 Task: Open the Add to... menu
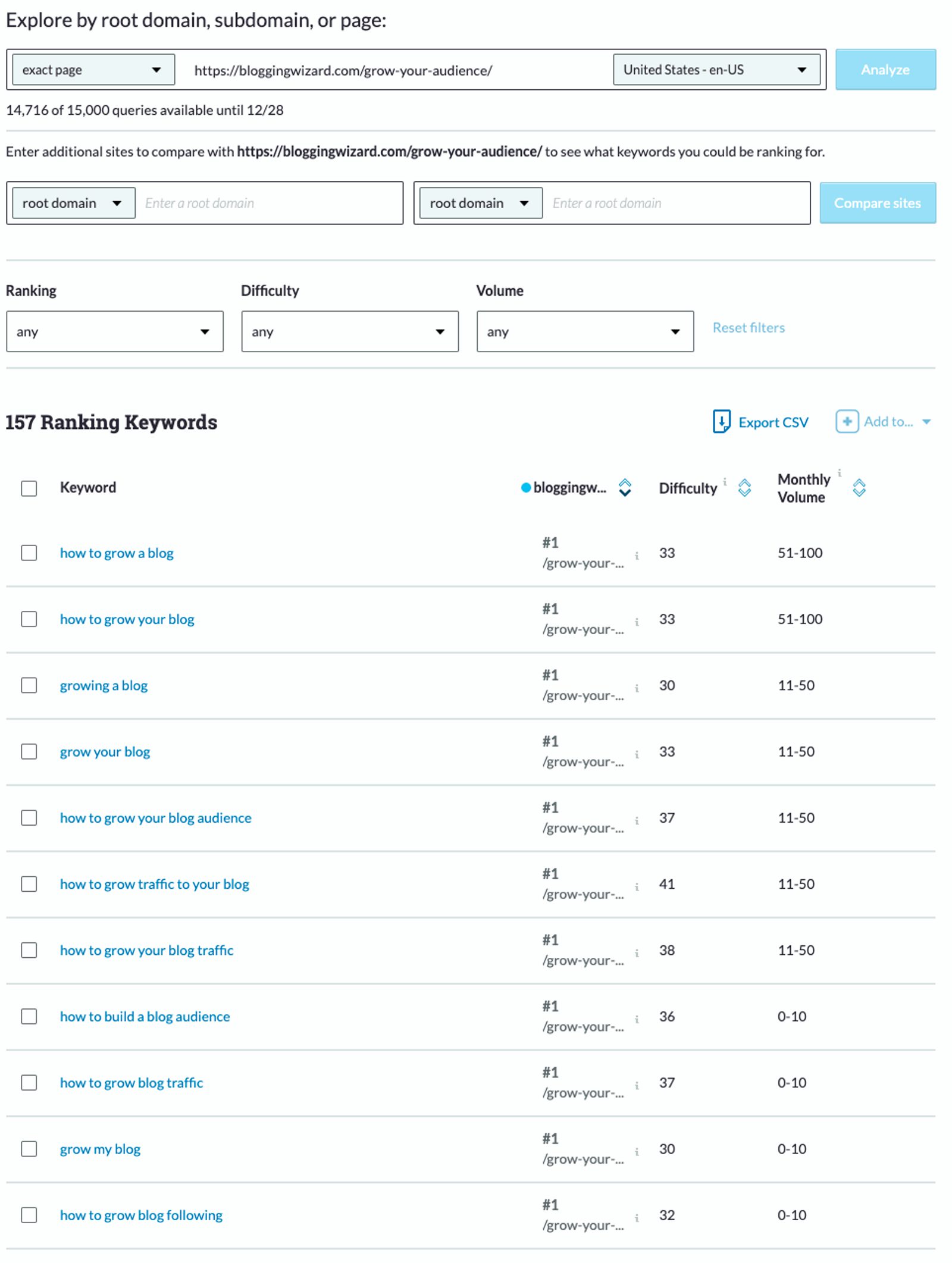point(890,421)
